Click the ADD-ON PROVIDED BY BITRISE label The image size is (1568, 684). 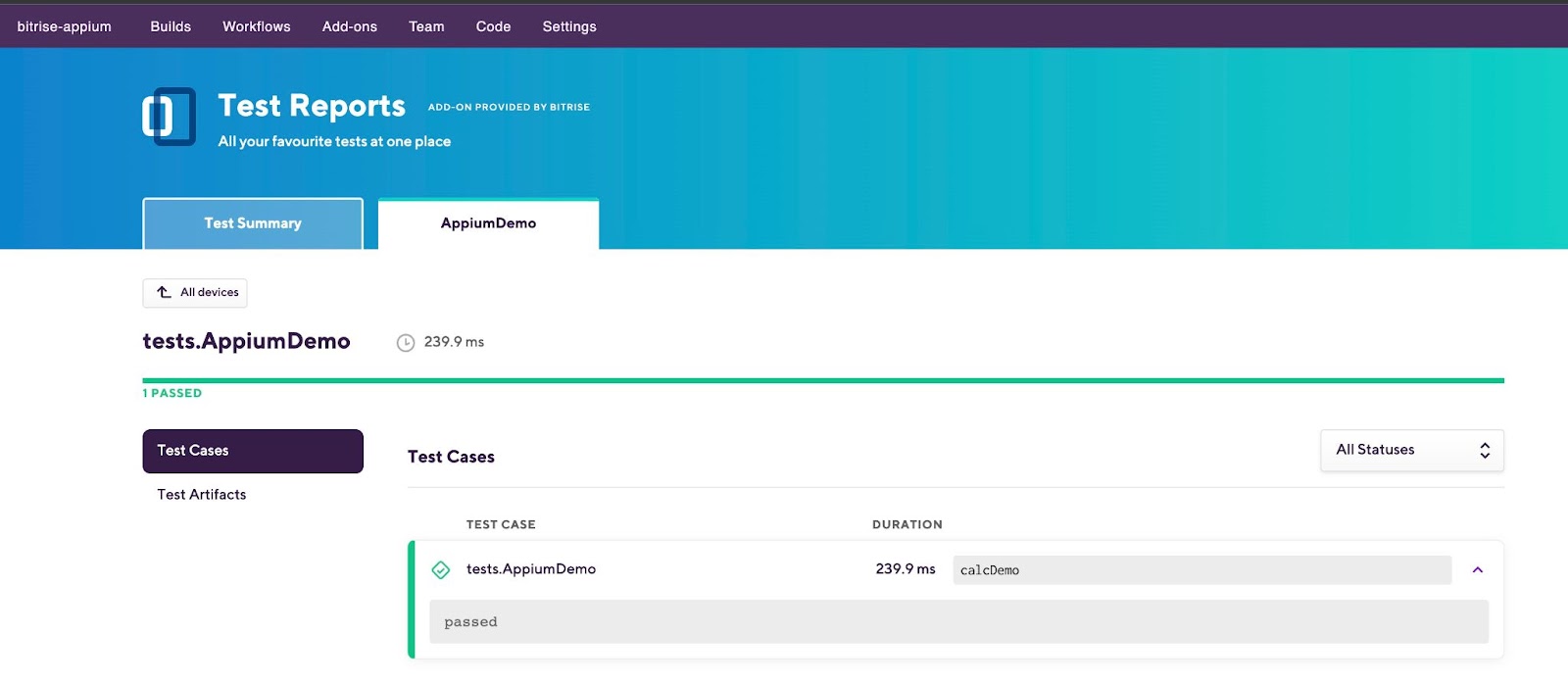(x=509, y=108)
